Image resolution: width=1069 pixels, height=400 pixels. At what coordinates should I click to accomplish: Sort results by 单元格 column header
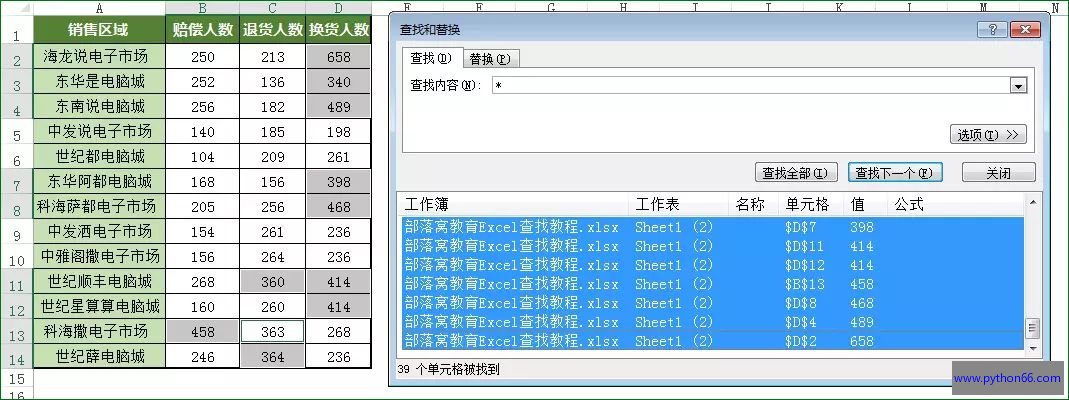[807, 205]
